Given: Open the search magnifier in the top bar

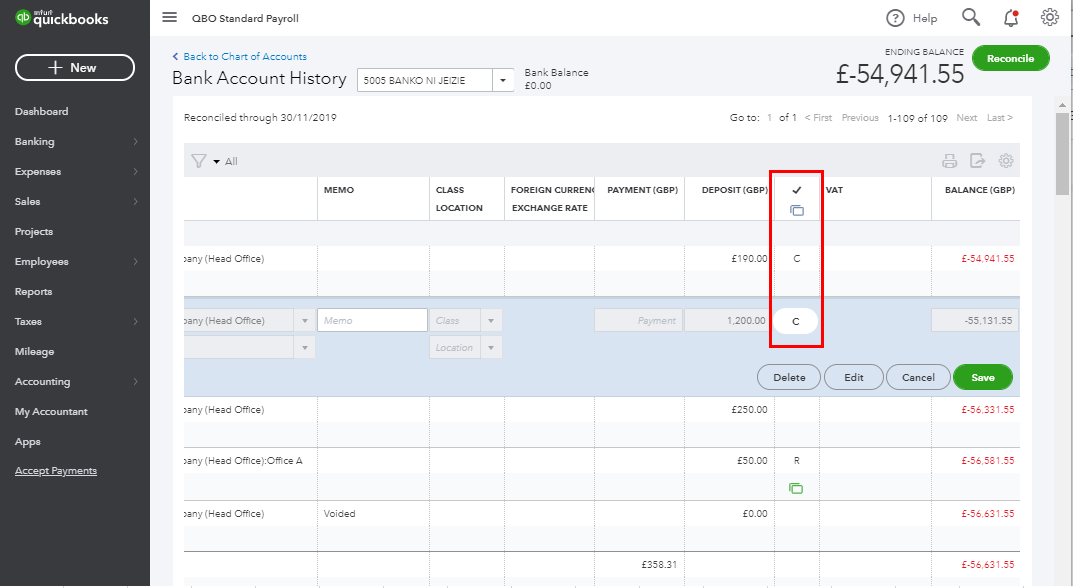Looking at the screenshot, I should 969,17.
